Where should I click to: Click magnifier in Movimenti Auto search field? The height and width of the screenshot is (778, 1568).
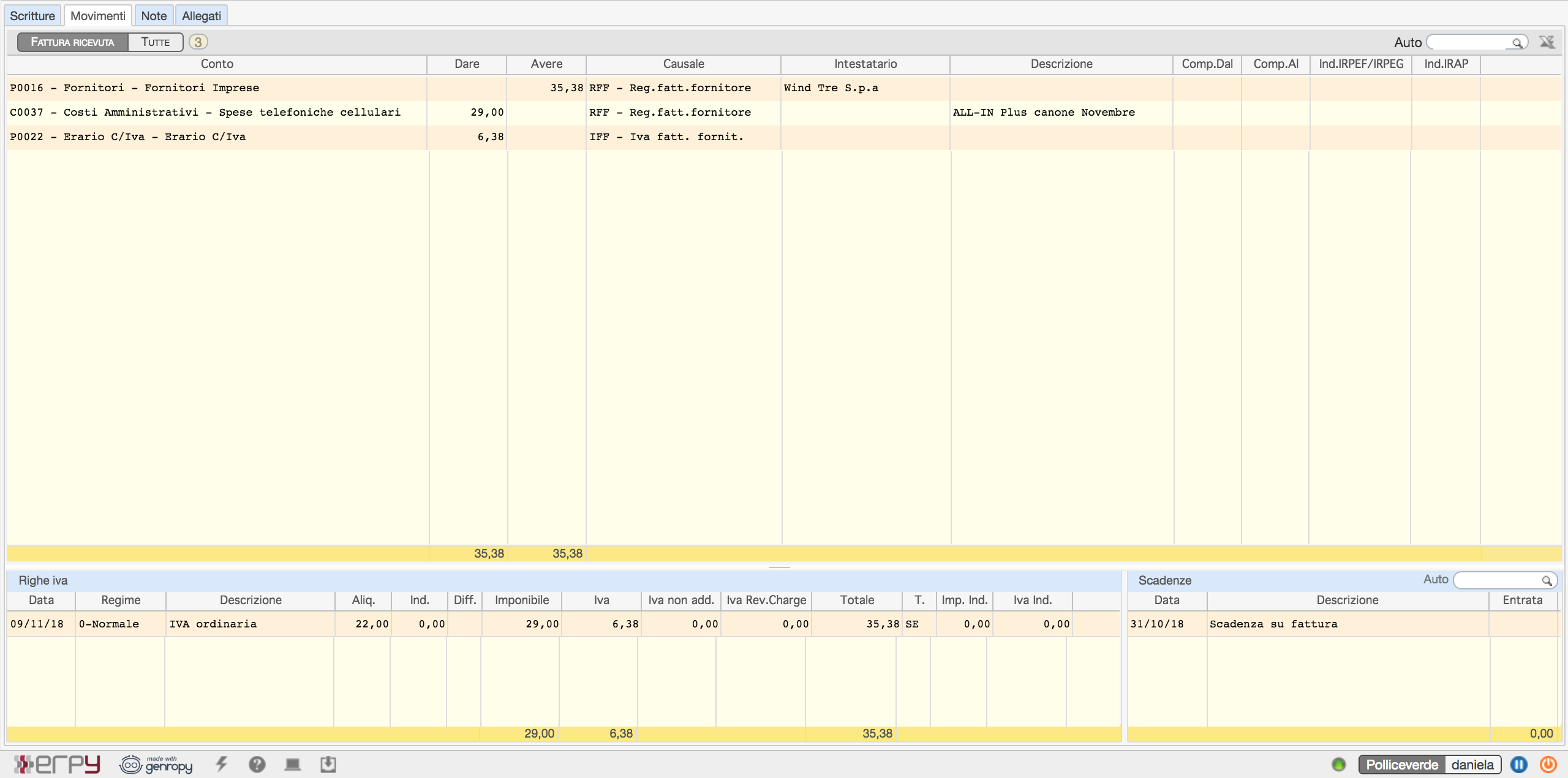pos(1517,43)
